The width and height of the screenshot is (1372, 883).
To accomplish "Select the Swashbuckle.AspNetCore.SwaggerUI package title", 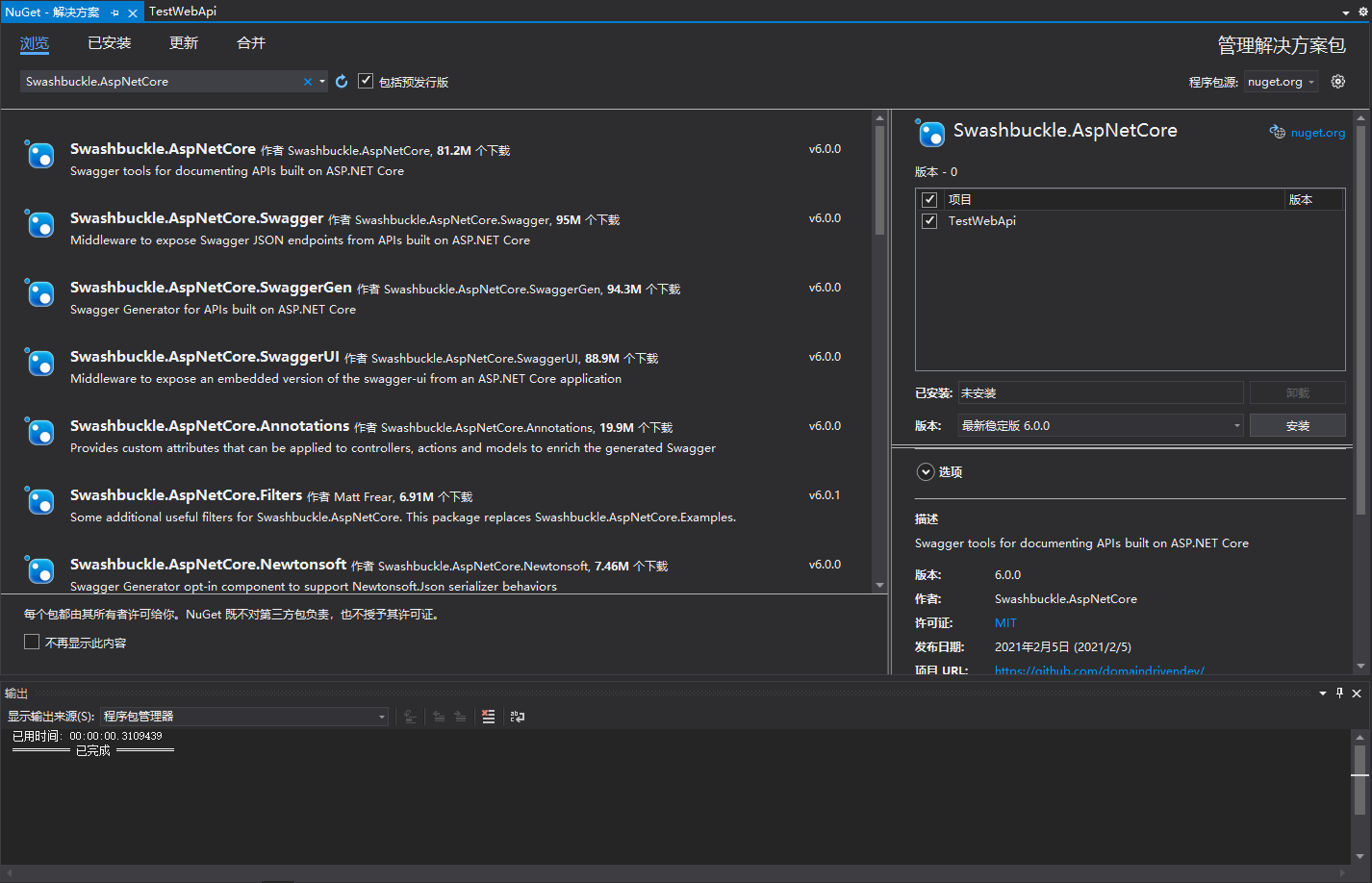I will click(x=205, y=357).
